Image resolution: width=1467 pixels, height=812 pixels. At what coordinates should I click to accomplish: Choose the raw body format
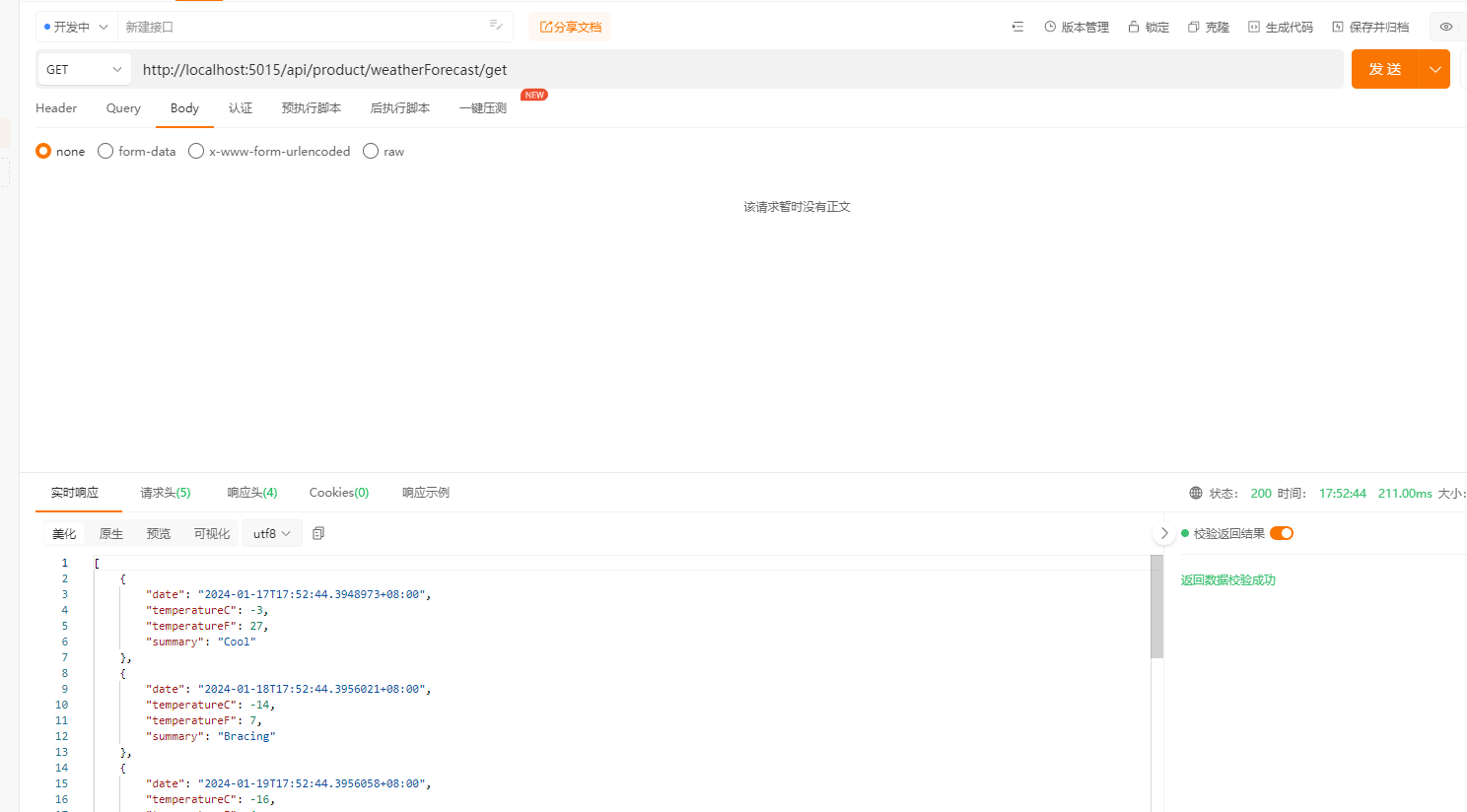click(370, 151)
